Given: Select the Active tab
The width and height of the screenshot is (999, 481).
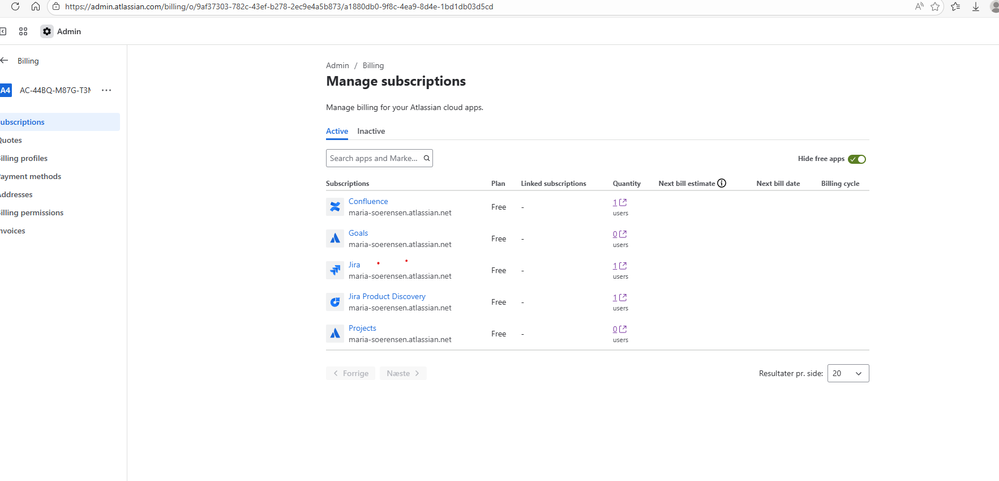Looking at the screenshot, I should pos(337,131).
